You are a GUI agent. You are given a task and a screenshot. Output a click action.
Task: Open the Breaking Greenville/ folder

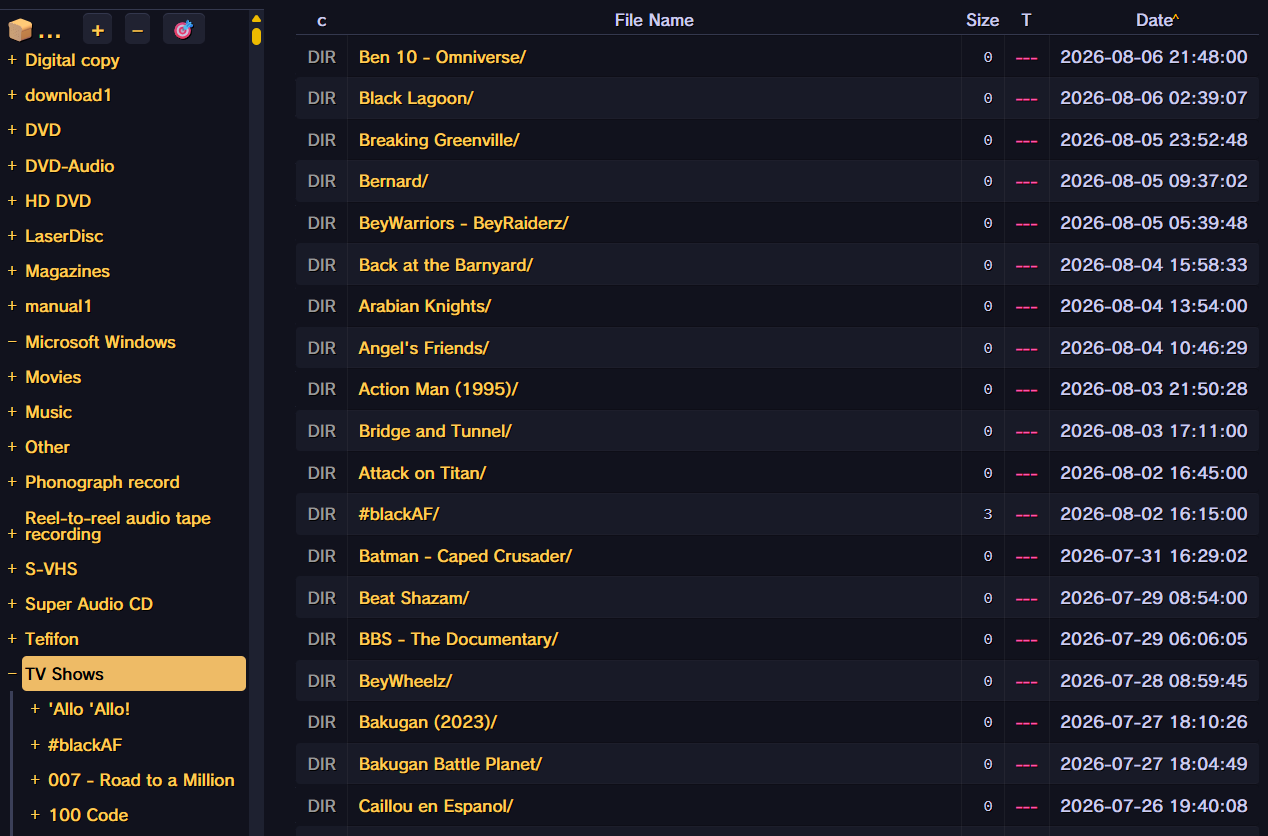tap(439, 140)
